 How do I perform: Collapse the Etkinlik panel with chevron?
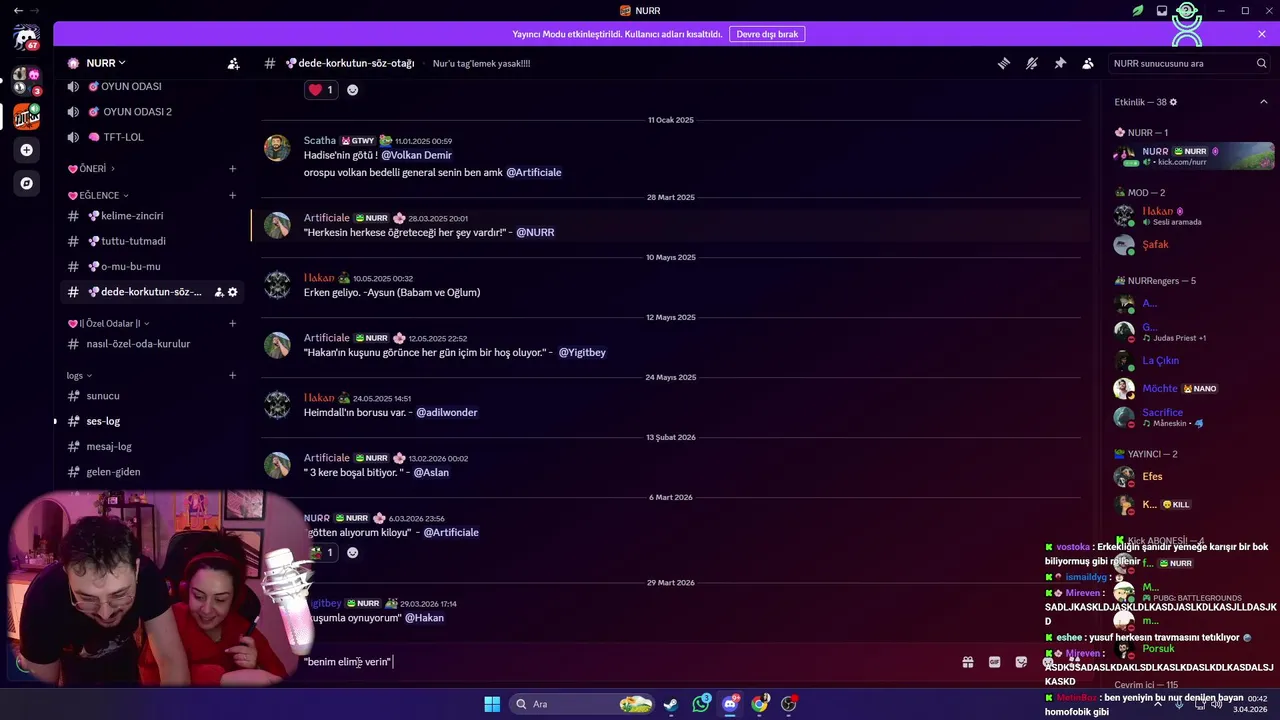pos(1263,102)
